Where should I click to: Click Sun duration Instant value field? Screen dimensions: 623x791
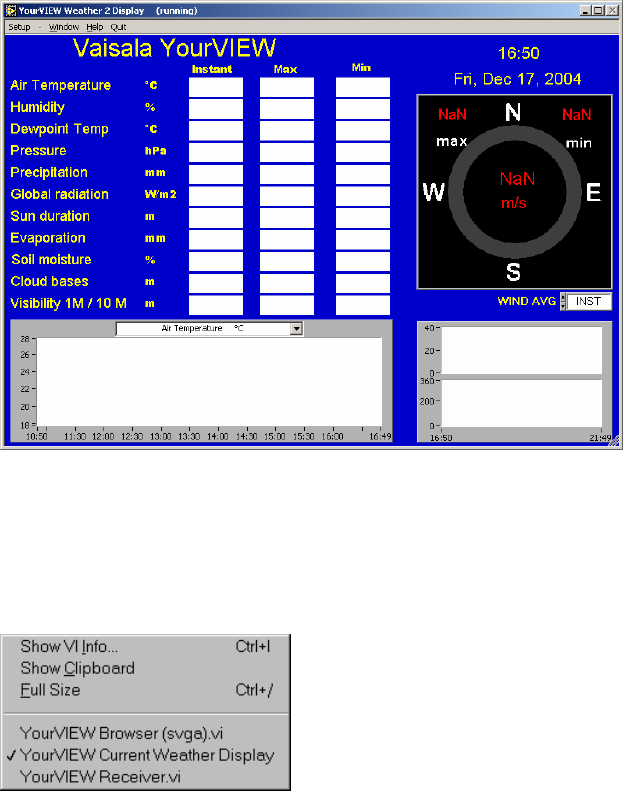(216, 218)
